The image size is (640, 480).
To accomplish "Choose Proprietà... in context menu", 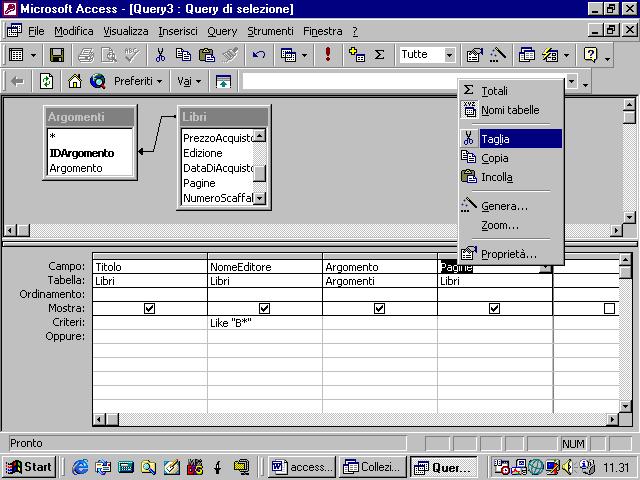I will pos(511,254).
